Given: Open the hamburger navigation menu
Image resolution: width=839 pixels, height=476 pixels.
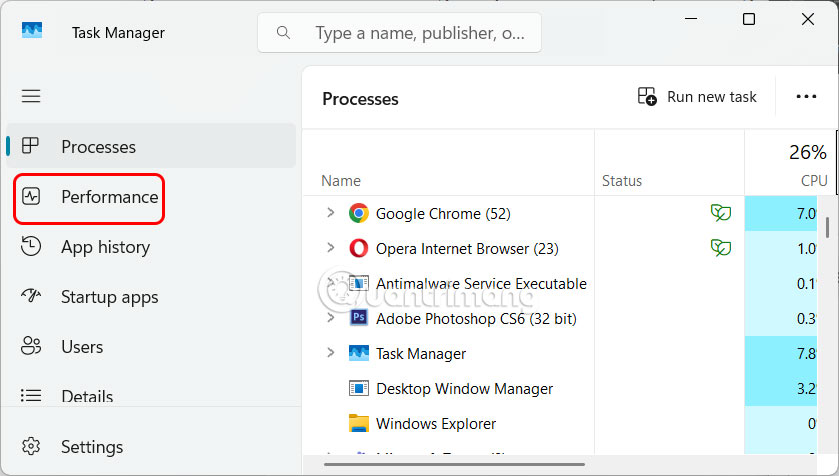Looking at the screenshot, I should 31,96.
